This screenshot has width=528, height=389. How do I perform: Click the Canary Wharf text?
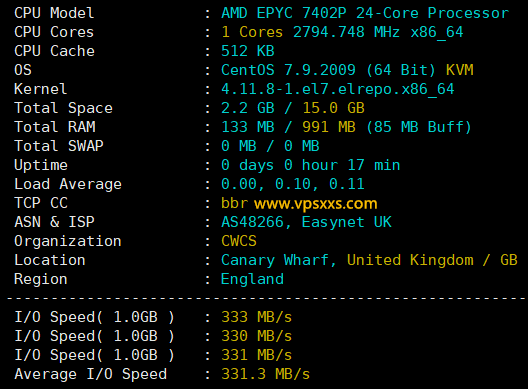click(x=278, y=260)
